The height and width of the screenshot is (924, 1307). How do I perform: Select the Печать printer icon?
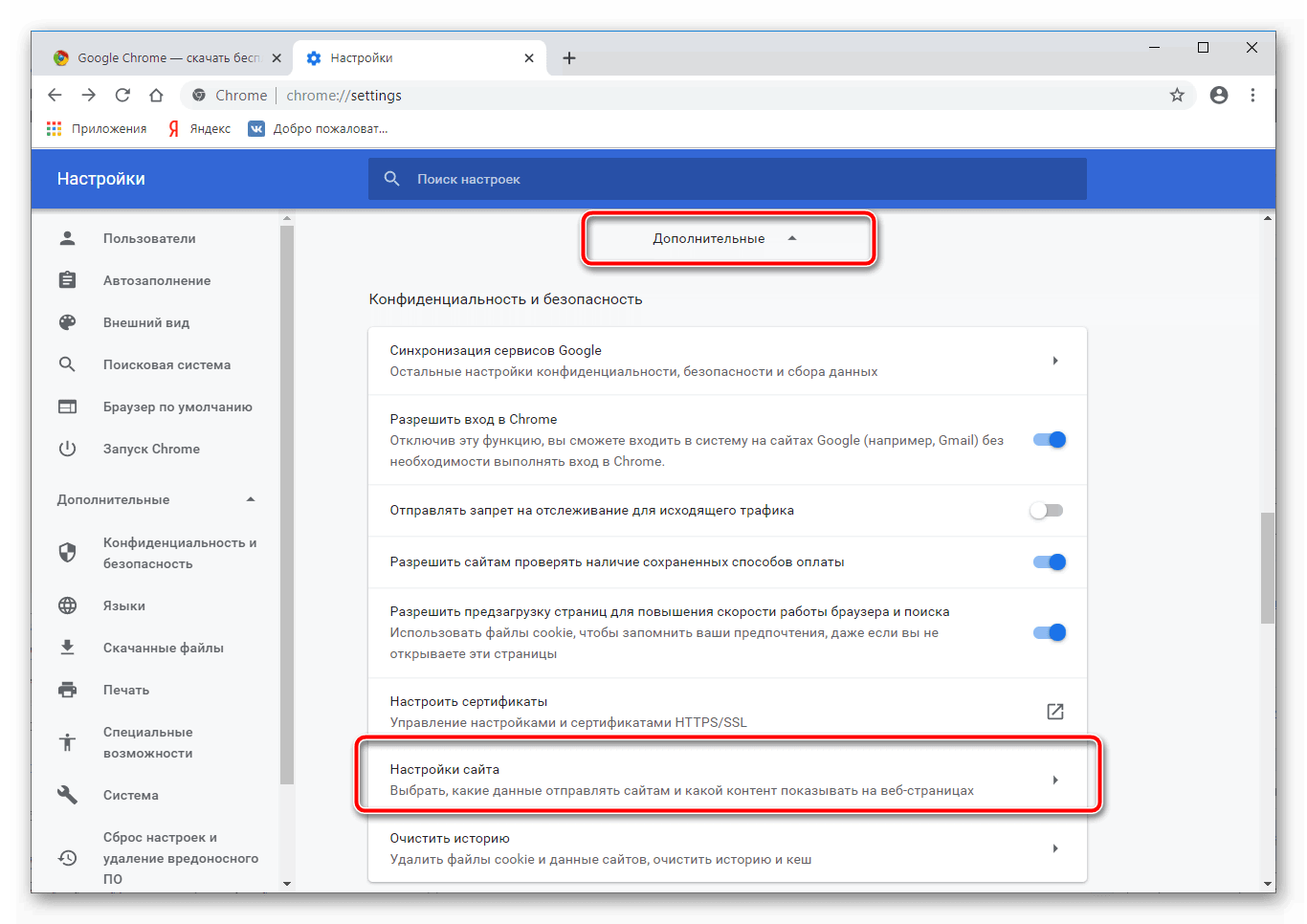[x=67, y=690]
